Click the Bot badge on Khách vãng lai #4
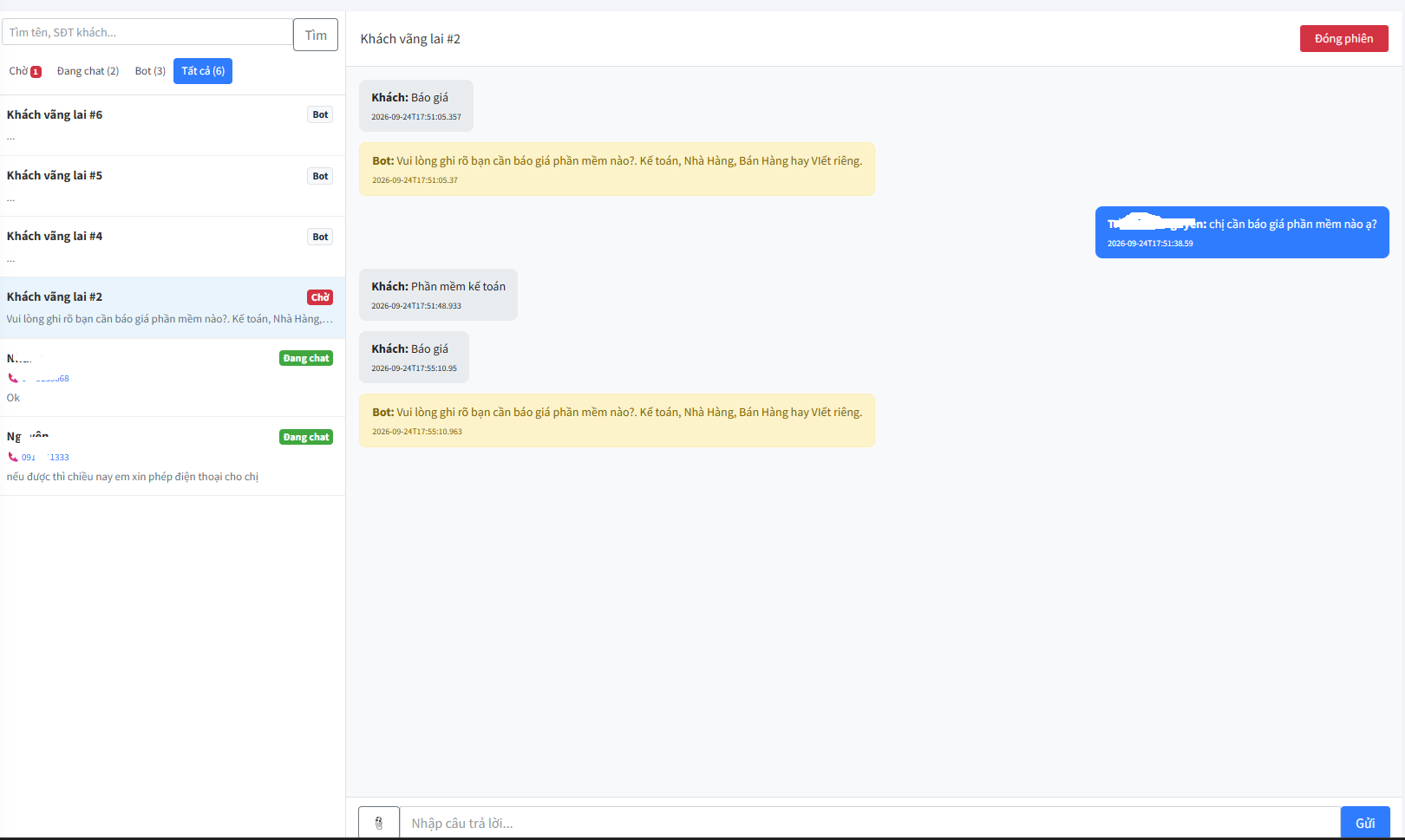The height and width of the screenshot is (840, 1405). pyautogui.click(x=320, y=237)
